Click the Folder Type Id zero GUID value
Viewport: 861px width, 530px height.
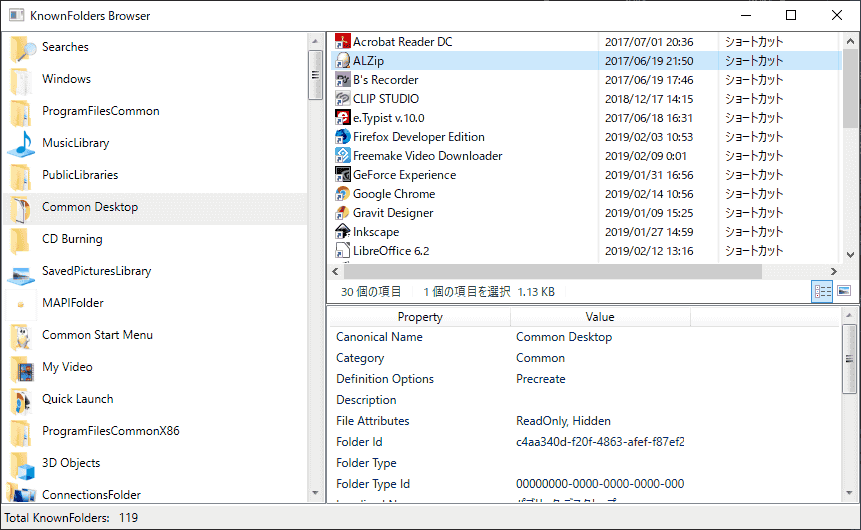click(x=600, y=484)
